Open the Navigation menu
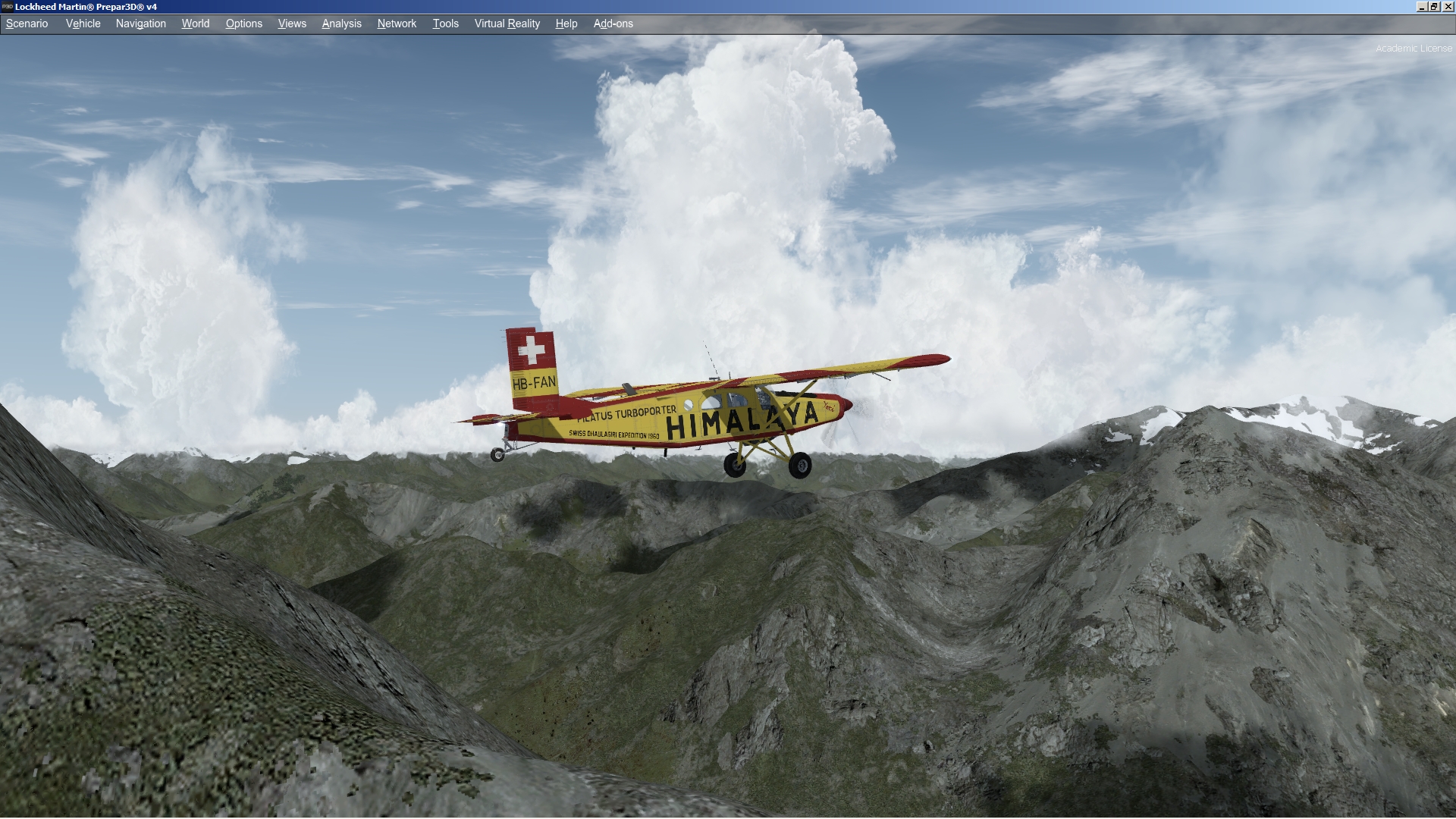Viewport: 1456px width, 819px height. click(x=140, y=24)
